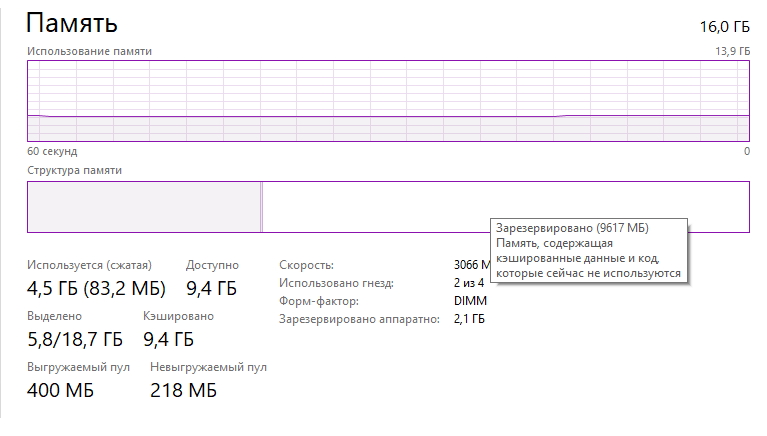This screenshot has width=767, height=436.
Task: Click the "Использование памяти" graph label
Action: (90, 51)
